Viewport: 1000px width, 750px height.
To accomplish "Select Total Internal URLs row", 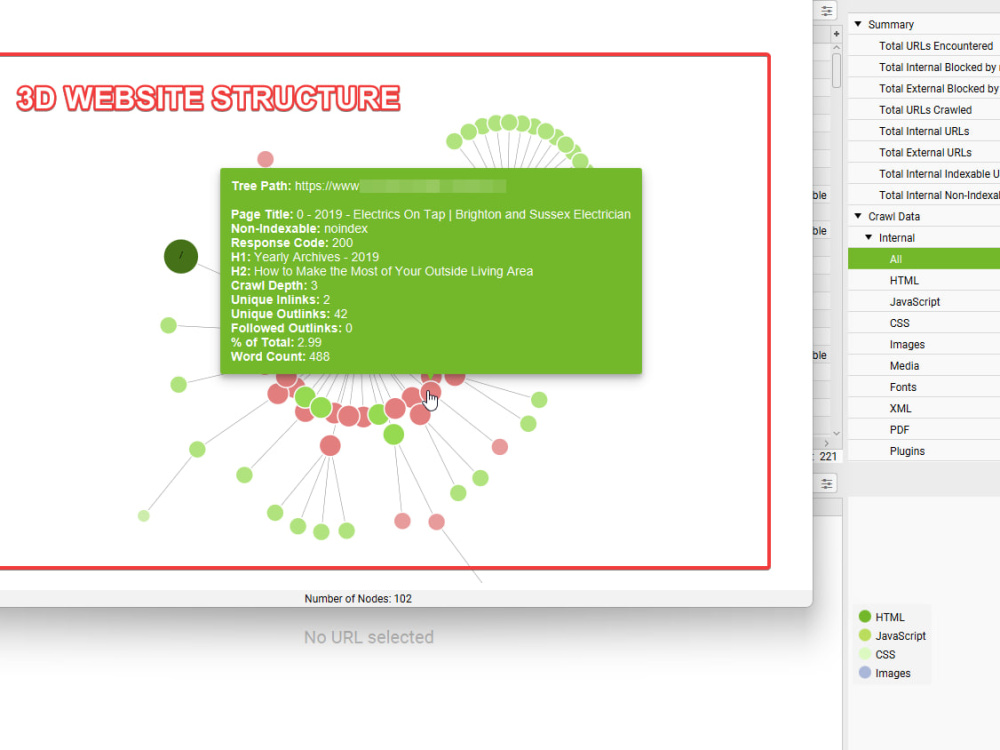I will (x=923, y=131).
